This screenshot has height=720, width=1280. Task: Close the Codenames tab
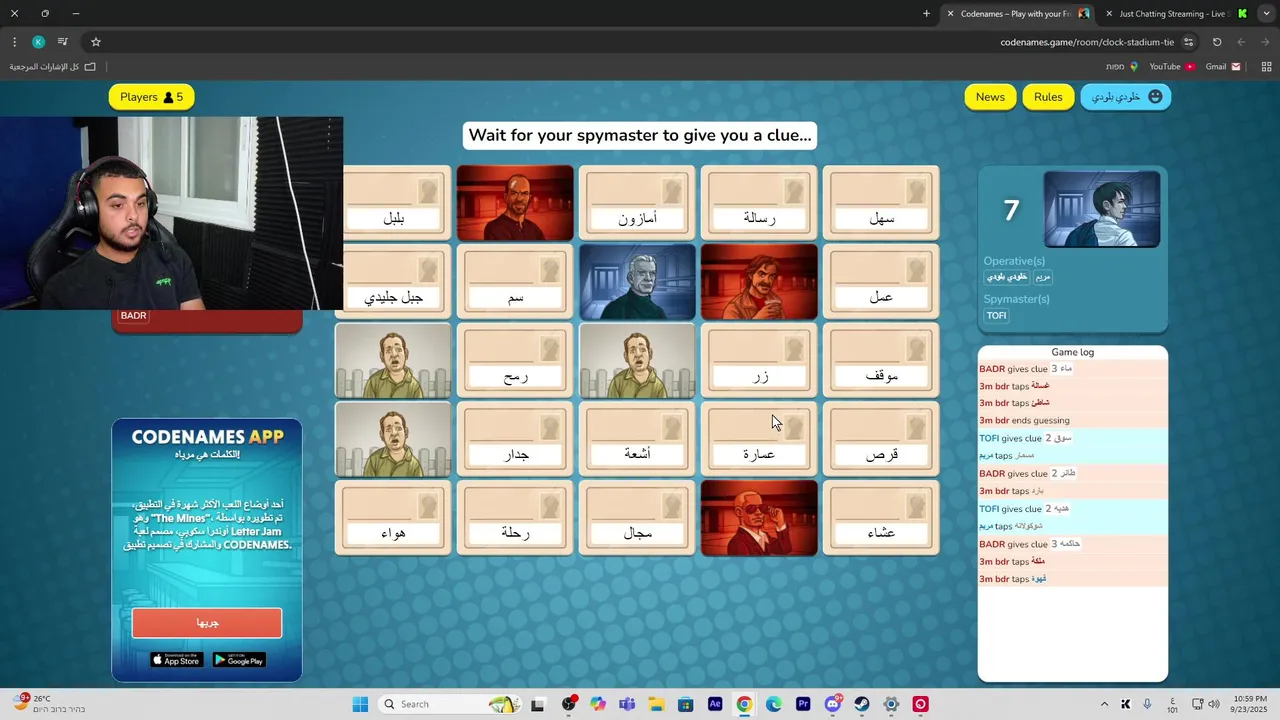tap(950, 14)
